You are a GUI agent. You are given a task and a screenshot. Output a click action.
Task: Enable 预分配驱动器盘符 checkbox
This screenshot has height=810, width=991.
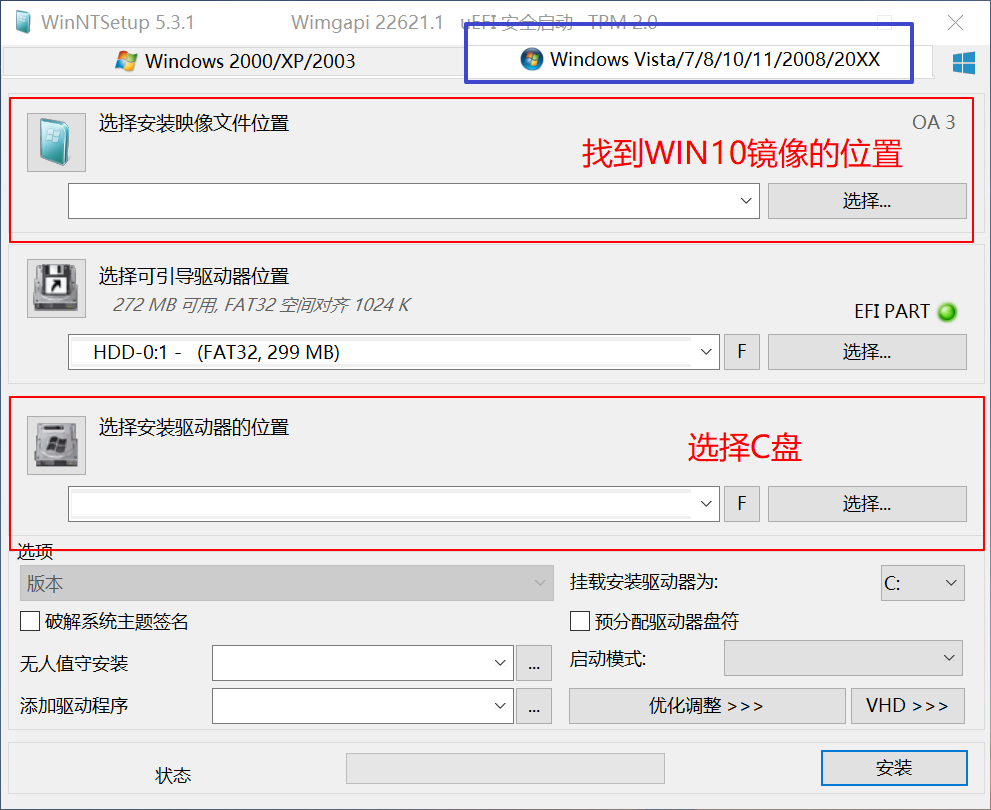[x=580, y=621]
